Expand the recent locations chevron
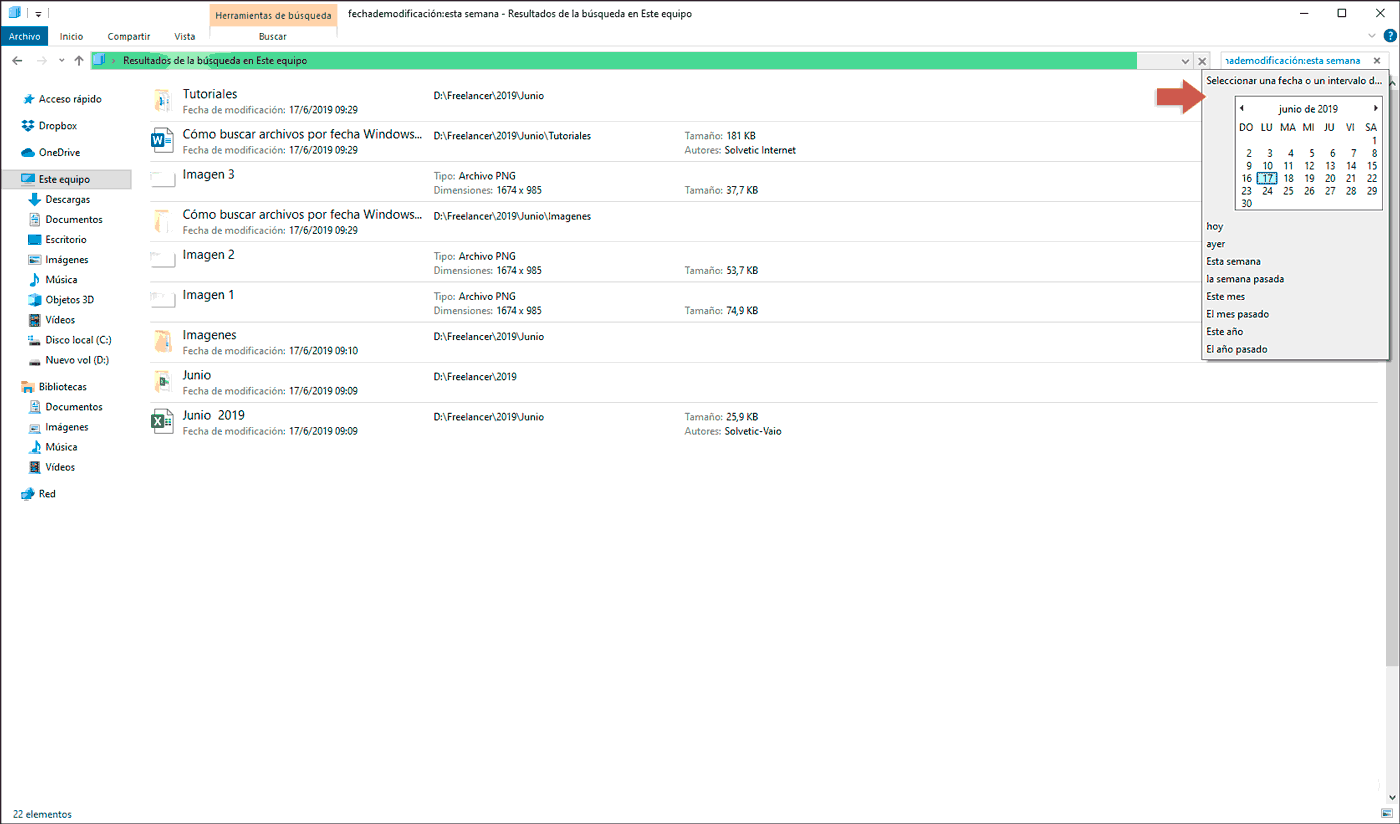This screenshot has height=824, width=1400. tap(59, 60)
